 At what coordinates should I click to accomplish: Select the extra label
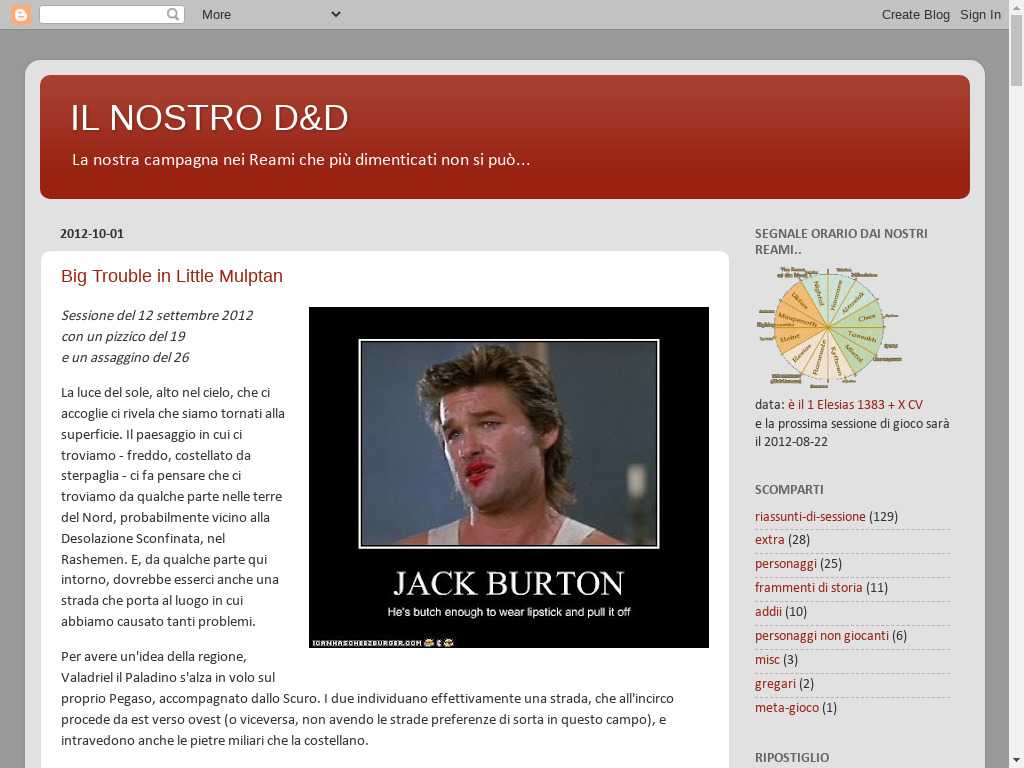pyautogui.click(x=769, y=540)
